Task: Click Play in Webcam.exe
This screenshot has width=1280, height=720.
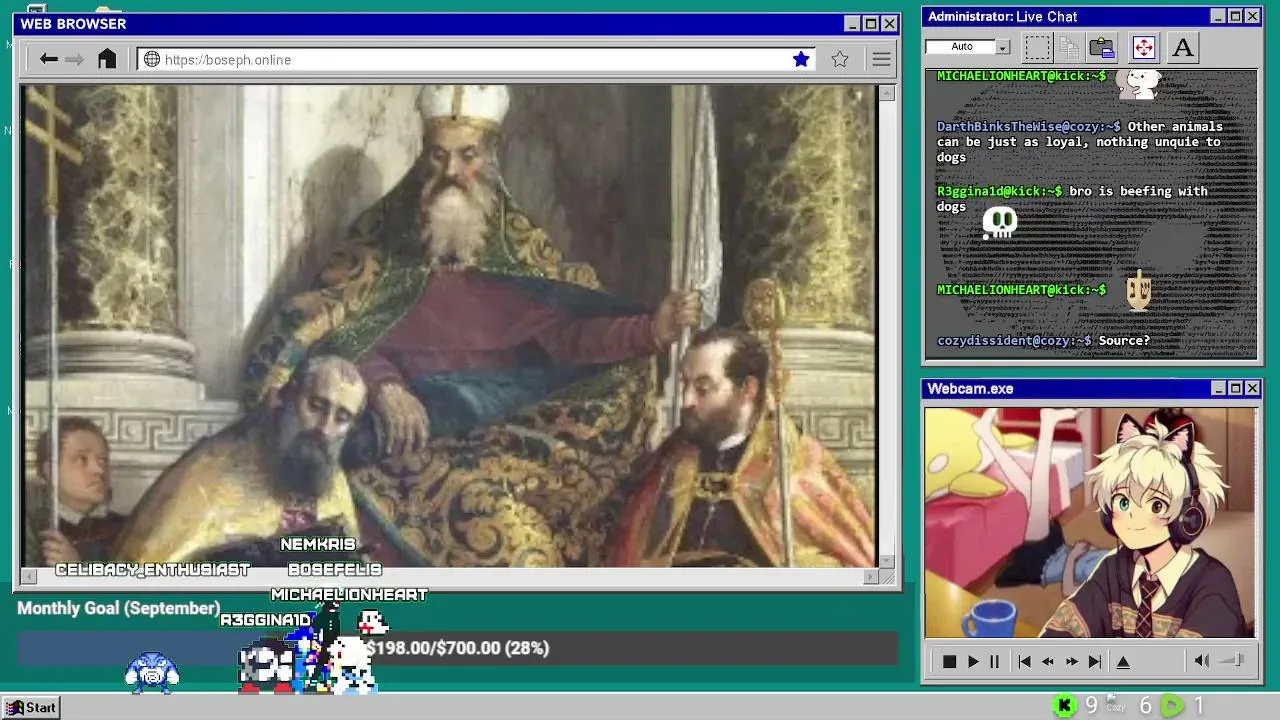Action: [x=973, y=662]
